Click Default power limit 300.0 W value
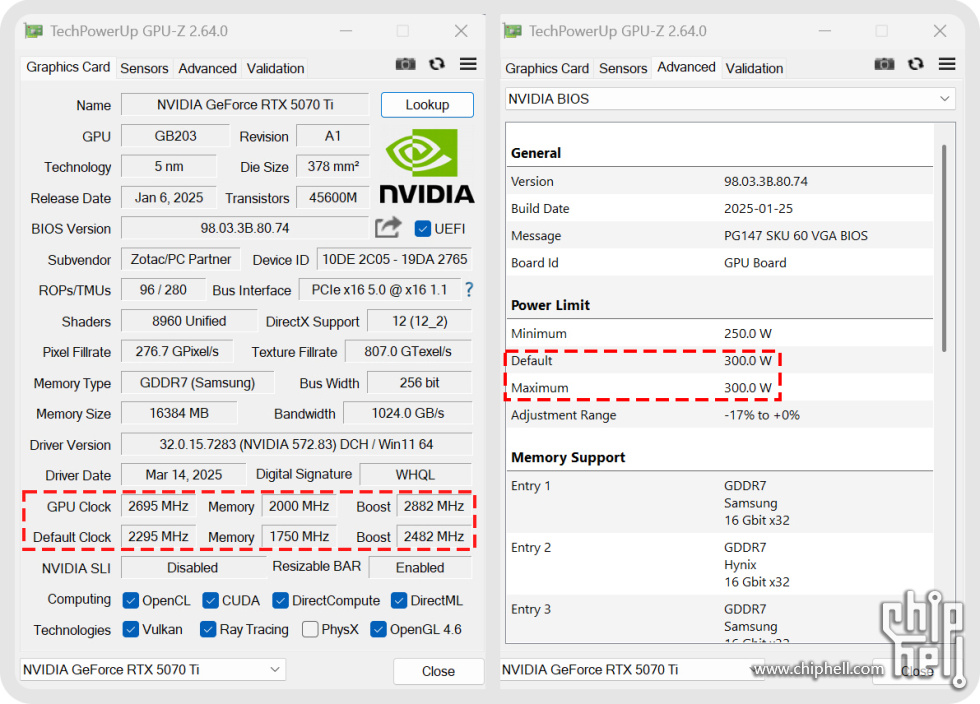Screen dimensions: 980x704 coord(748,361)
